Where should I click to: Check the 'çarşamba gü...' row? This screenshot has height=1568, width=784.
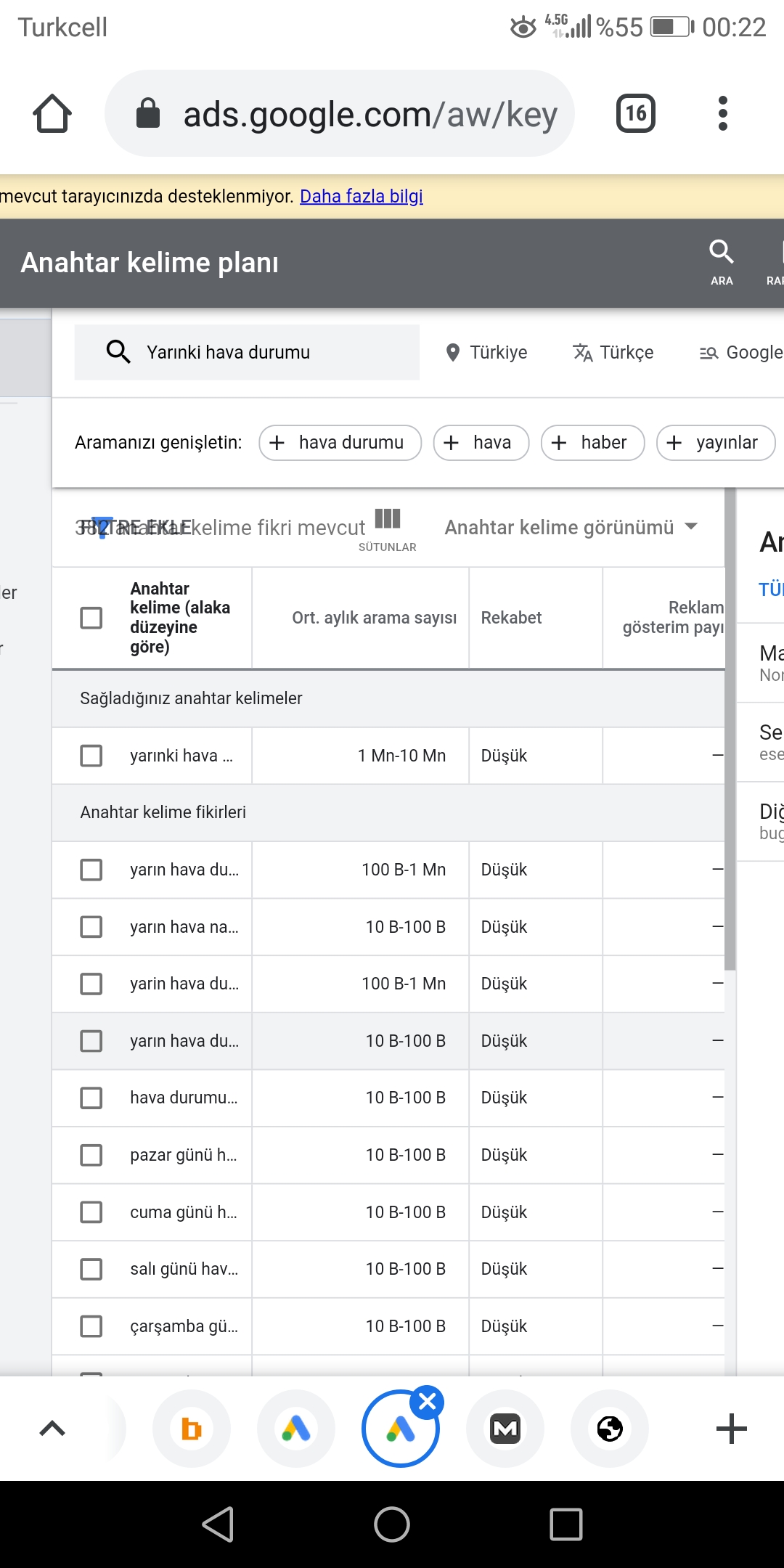point(91,1326)
